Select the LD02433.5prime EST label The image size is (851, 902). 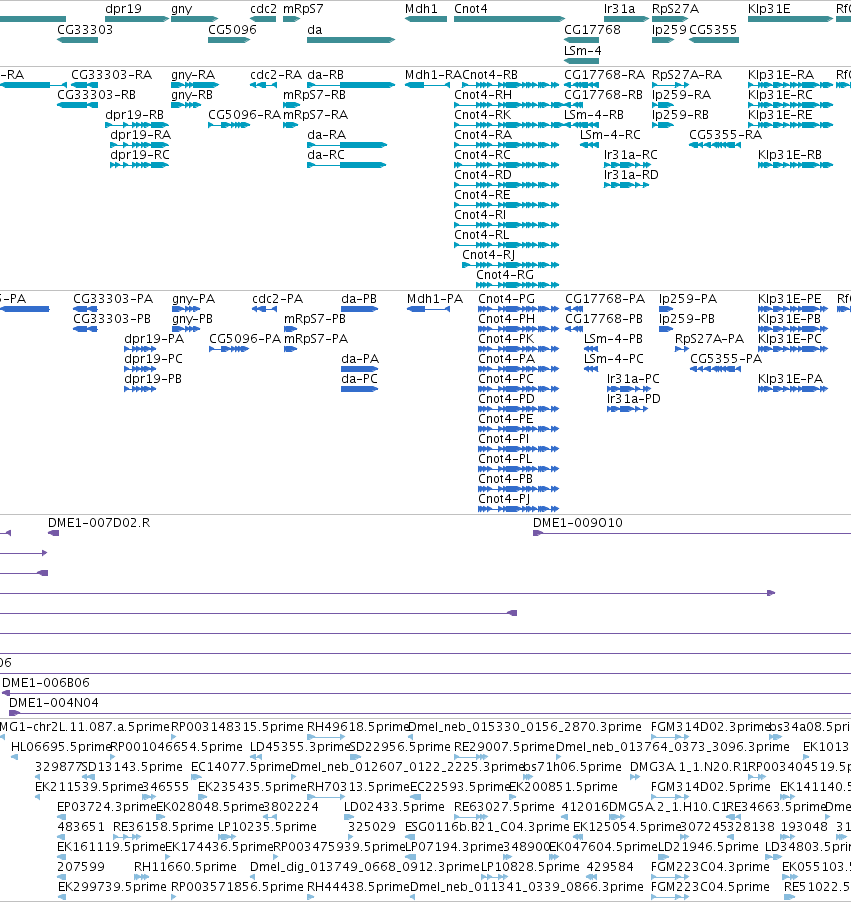point(394,807)
